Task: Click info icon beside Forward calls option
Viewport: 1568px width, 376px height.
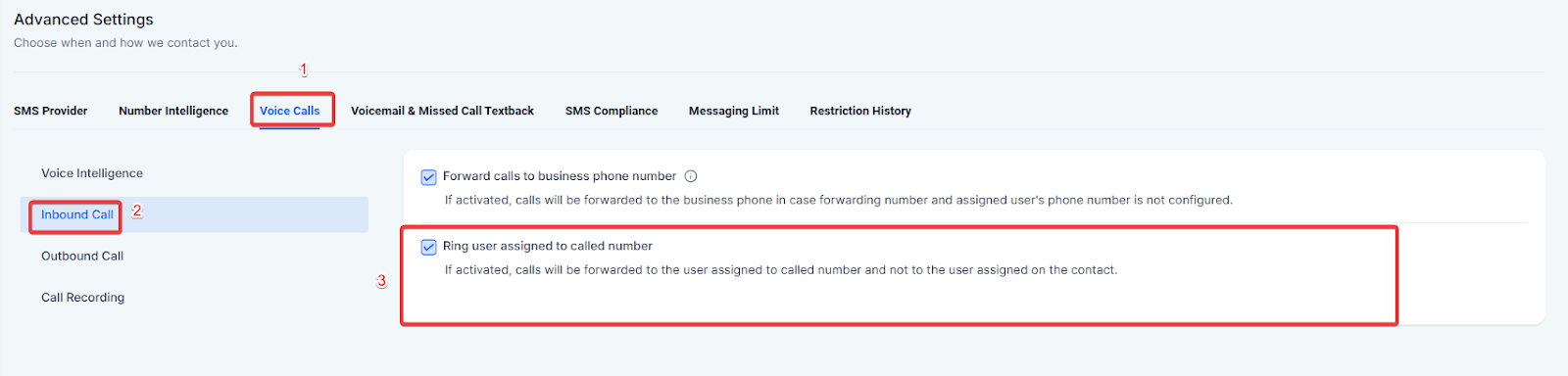Action: [691, 176]
